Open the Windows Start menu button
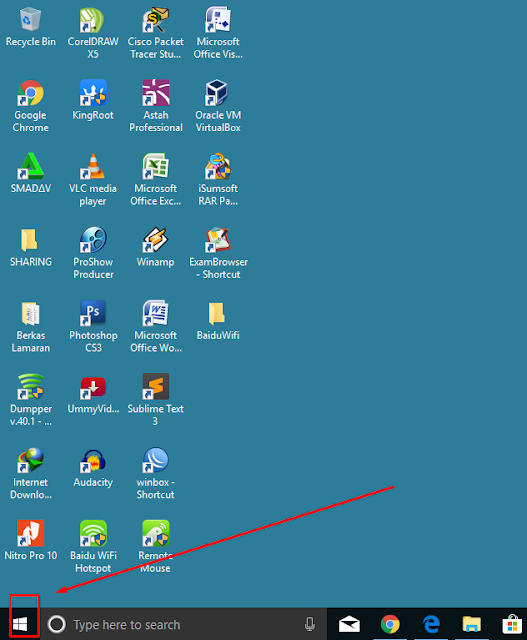This screenshot has width=527, height=640. click(20, 624)
